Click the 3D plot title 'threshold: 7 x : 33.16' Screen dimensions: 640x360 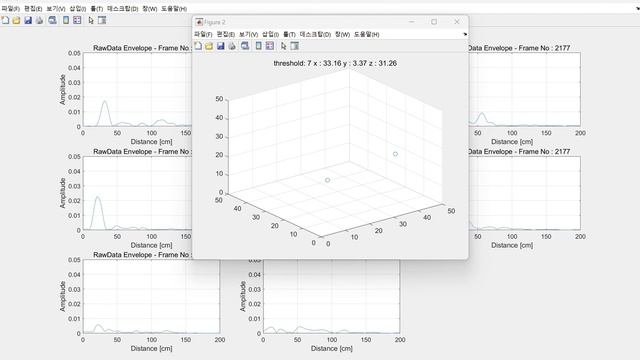tap(335, 63)
